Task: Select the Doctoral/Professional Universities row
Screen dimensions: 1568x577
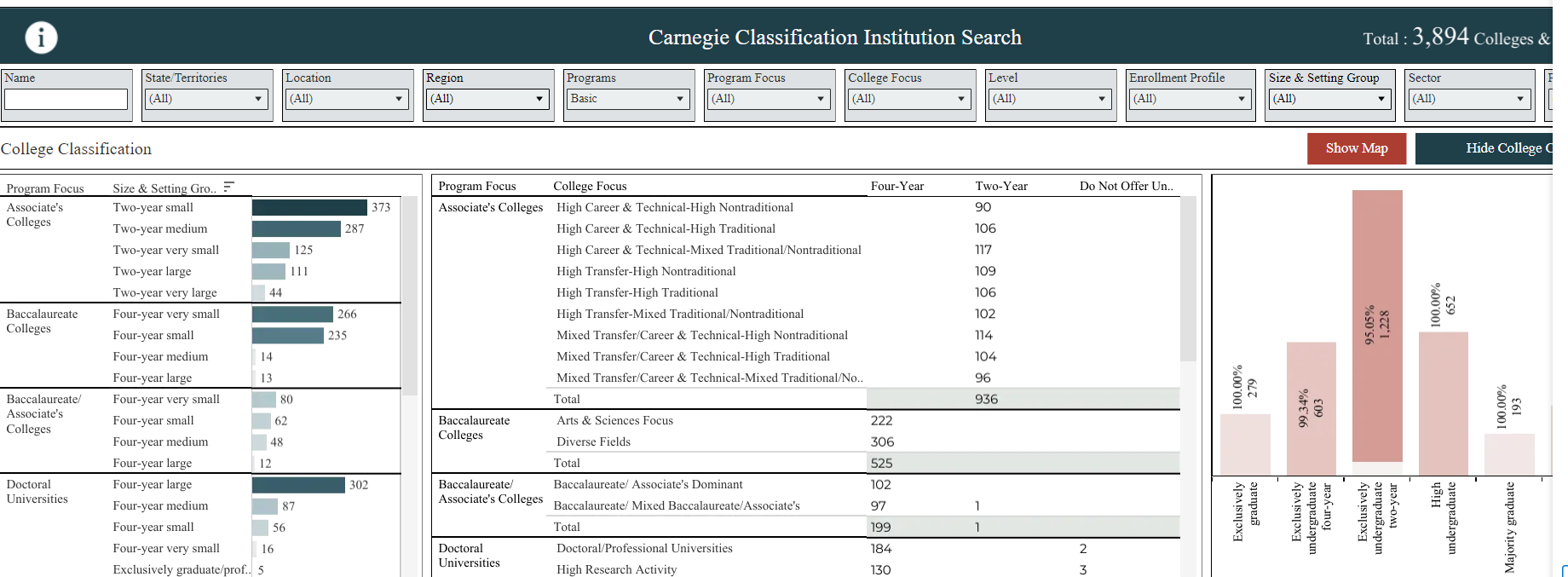Action: click(x=644, y=548)
